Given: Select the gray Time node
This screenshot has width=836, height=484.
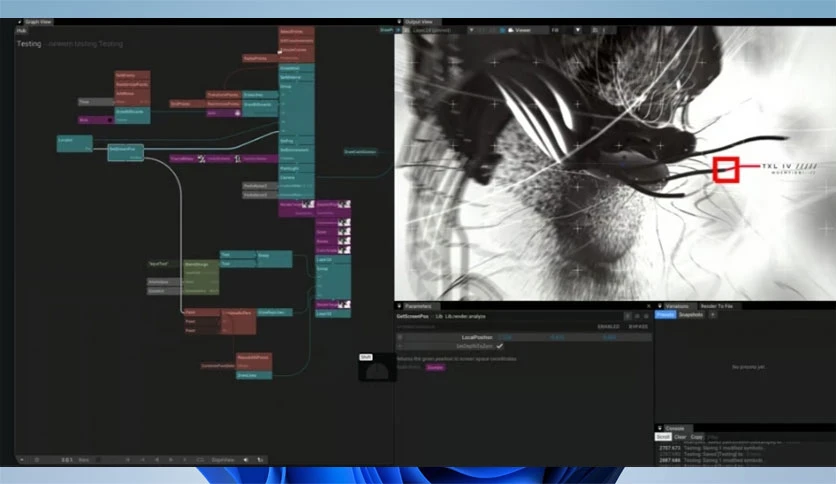Looking at the screenshot, I should click(x=96, y=102).
